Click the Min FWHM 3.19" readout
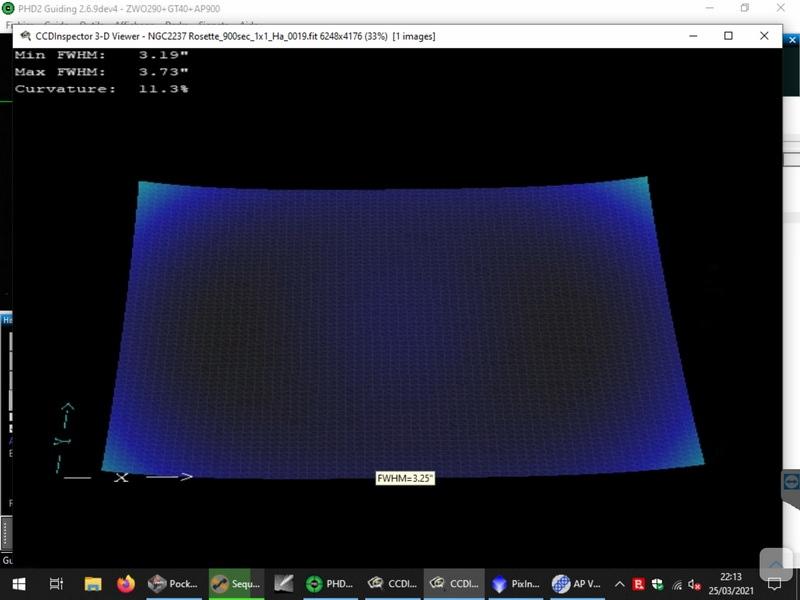Viewport: 800px width, 600px height. (x=102, y=55)
